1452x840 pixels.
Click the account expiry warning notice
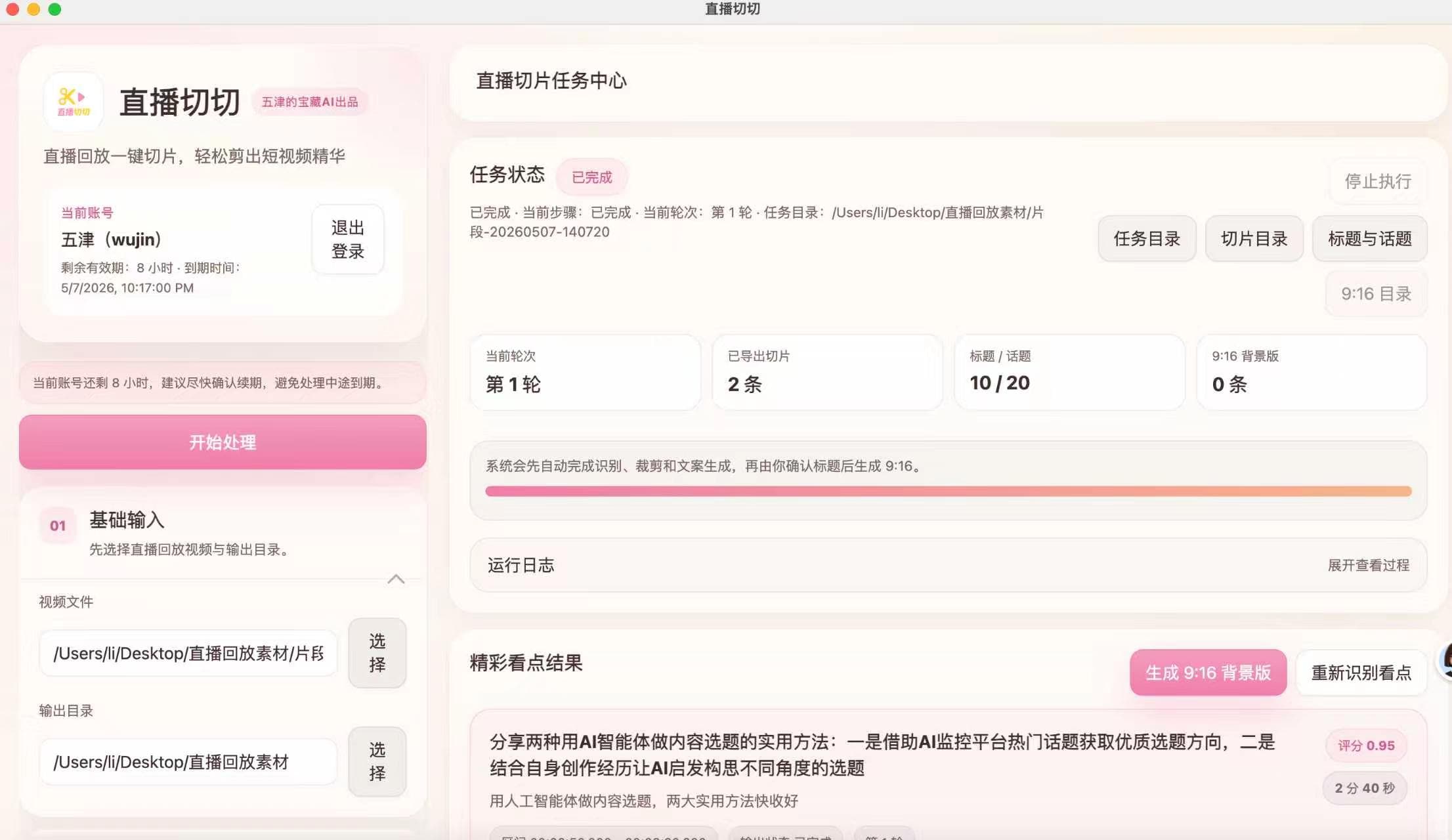coord(223,383)
